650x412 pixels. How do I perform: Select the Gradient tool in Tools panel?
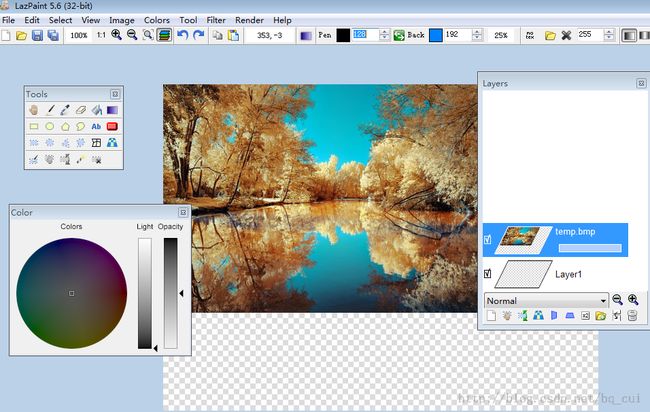pyautogui.click(x=113, y=110)
